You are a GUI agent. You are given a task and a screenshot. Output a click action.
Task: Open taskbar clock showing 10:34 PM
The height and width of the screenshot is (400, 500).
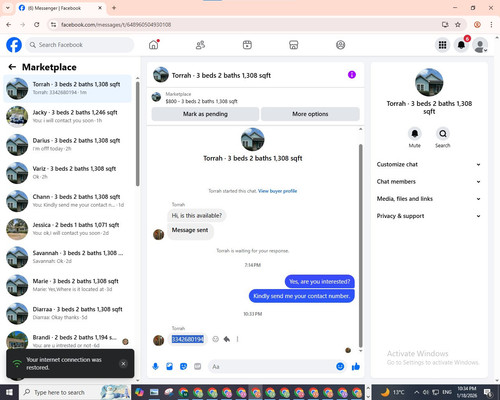click(467, 392)
